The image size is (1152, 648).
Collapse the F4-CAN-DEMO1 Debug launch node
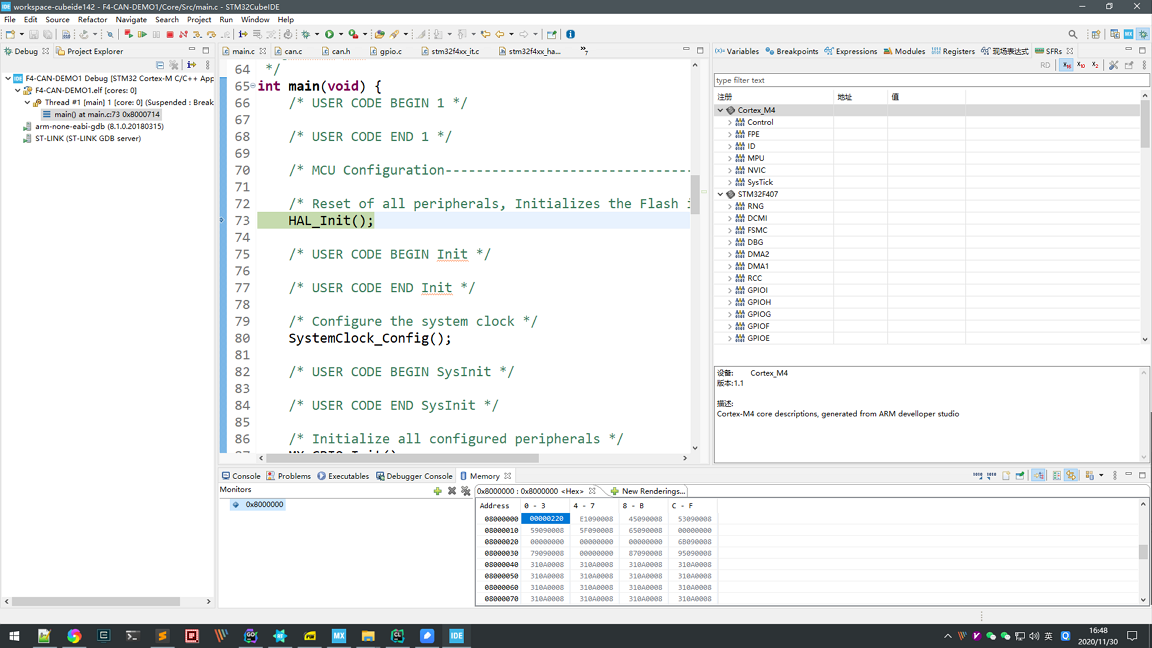coord(8,79)
